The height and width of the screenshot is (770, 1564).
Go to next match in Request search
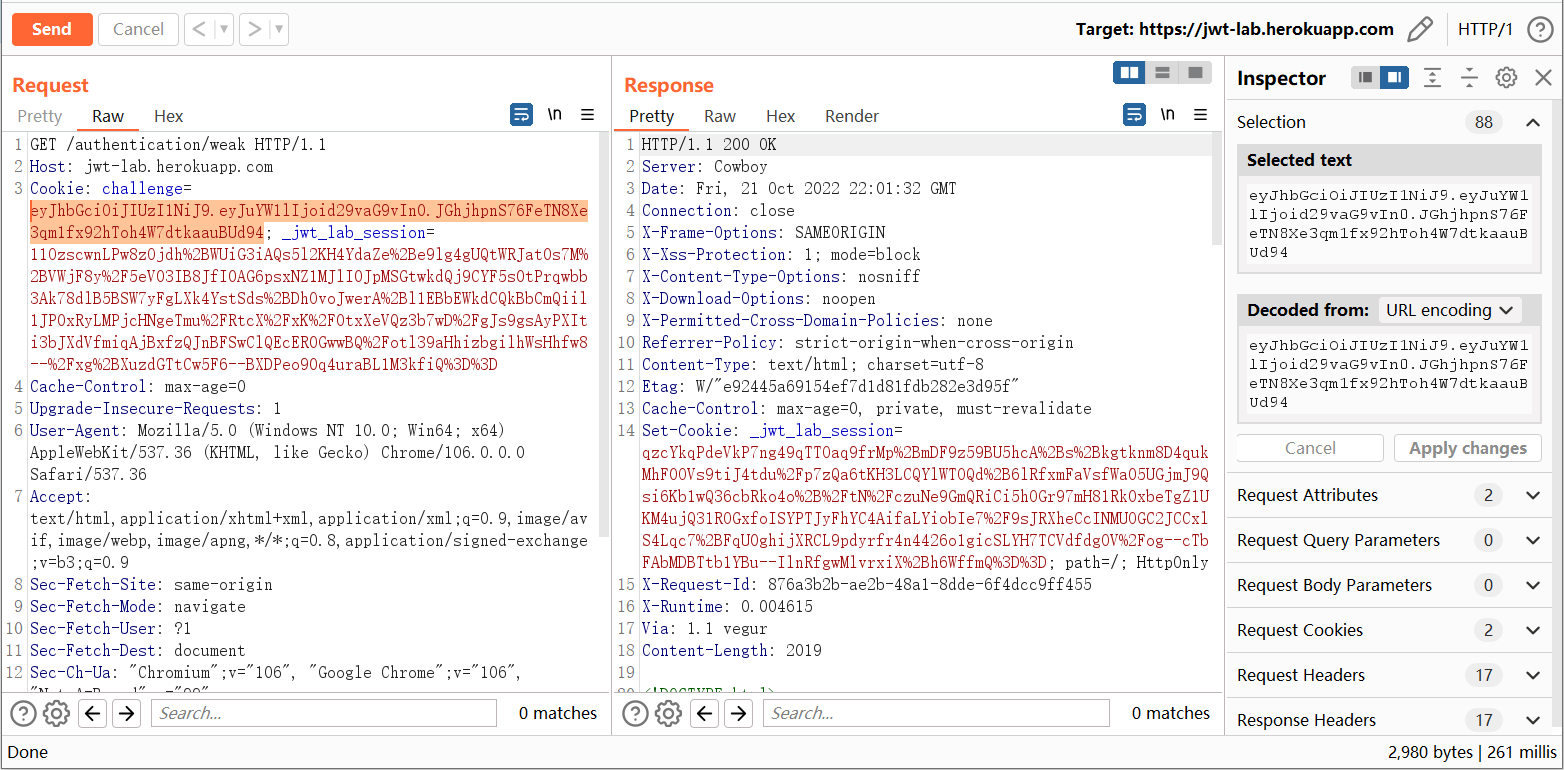pos(126,713)
